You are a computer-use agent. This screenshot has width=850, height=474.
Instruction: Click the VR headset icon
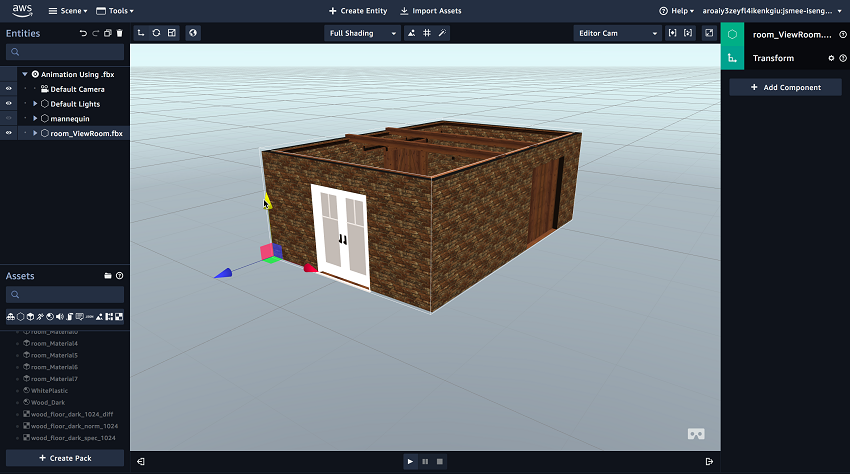(x=696, y=434)
